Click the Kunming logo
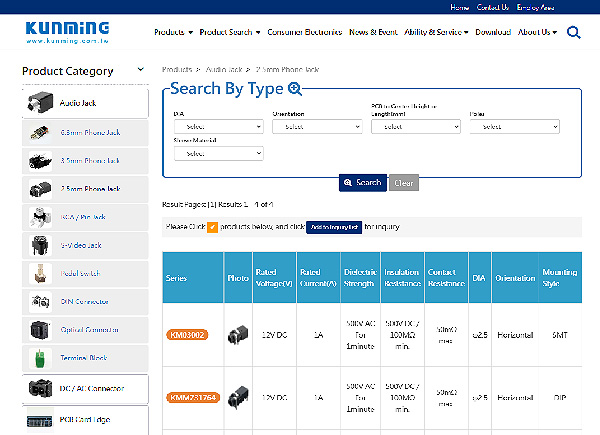600x435 pixels. pos(62,33)
